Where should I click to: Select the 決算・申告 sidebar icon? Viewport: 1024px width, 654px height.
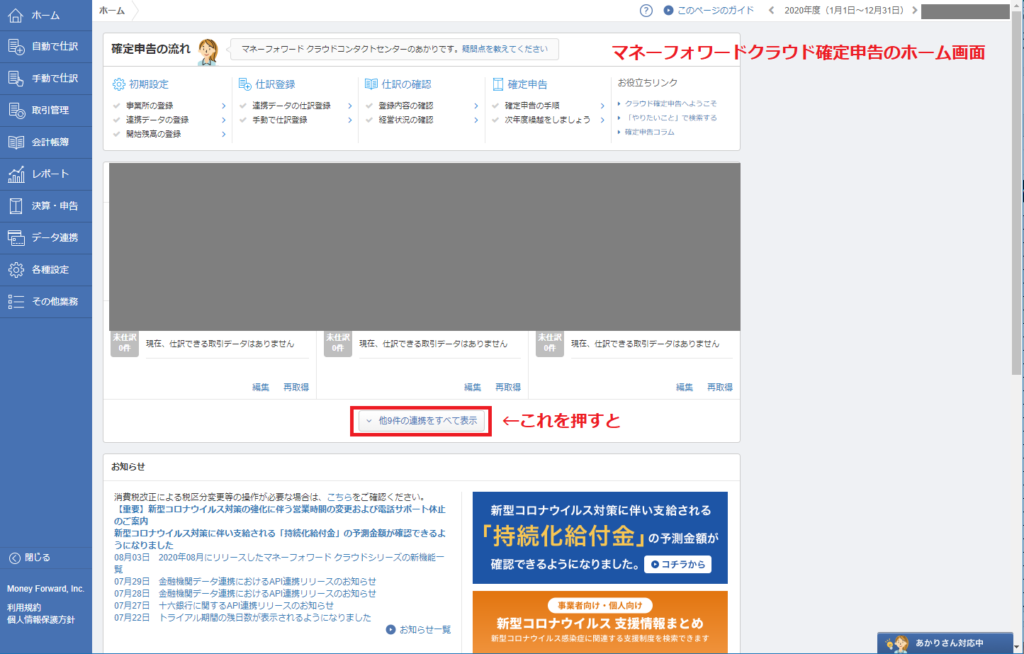(16, 206)
